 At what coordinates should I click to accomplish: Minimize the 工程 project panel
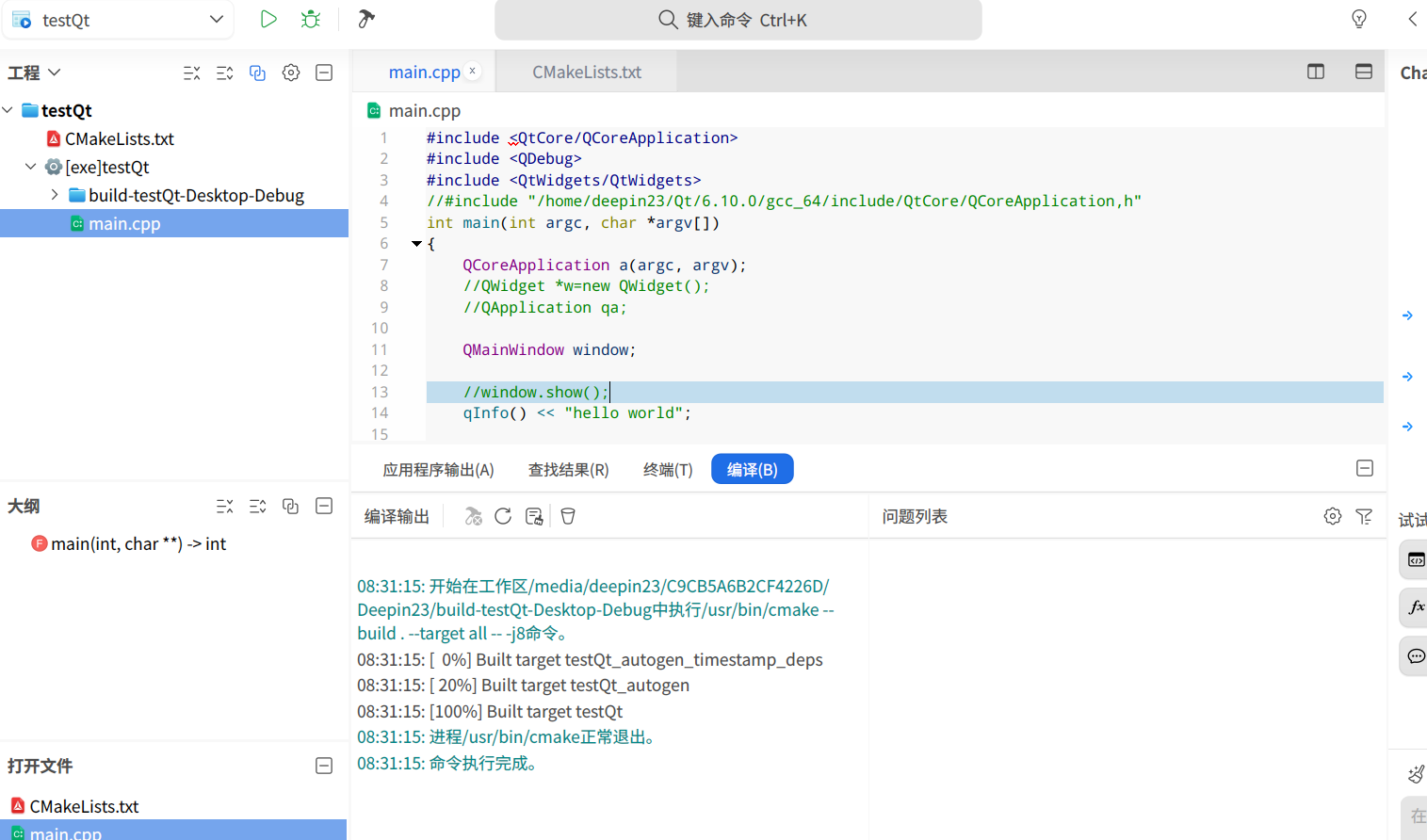[324, 73]
